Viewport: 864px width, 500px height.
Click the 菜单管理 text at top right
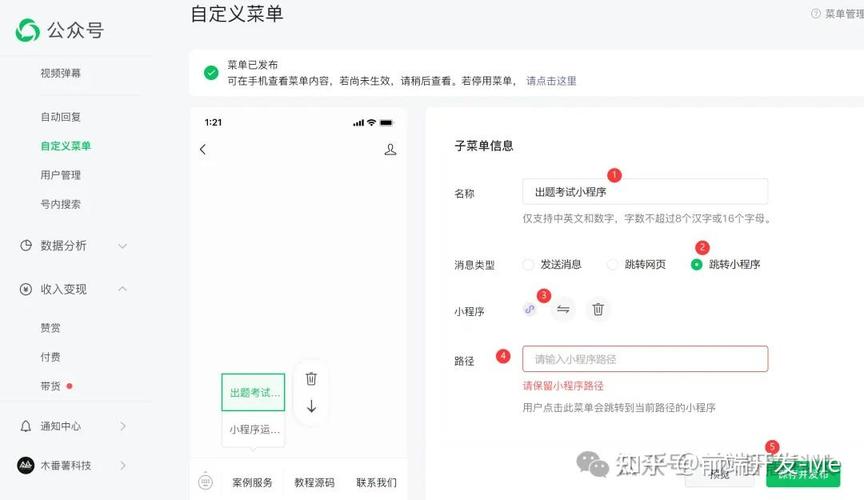click(844, 14)
